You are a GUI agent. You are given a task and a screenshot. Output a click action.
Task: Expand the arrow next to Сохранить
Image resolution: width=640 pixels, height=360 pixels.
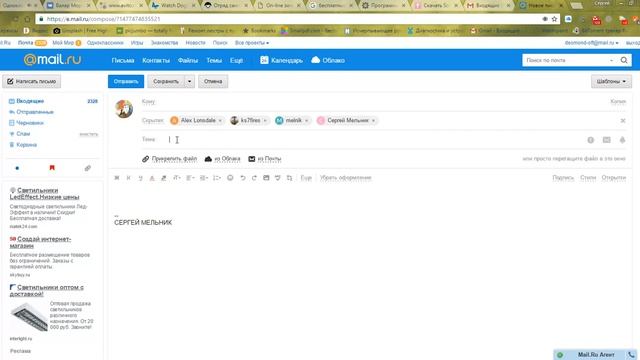coord(189,82)
